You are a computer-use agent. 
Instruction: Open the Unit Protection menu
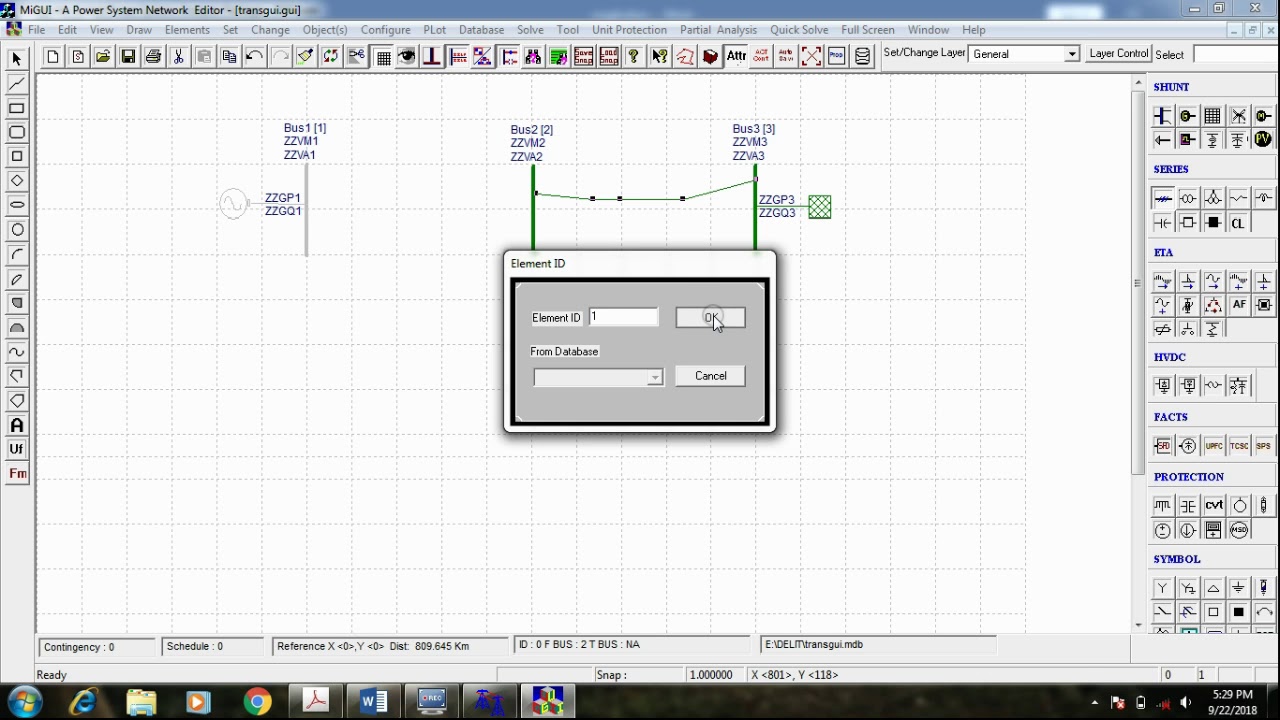(629, 30)
